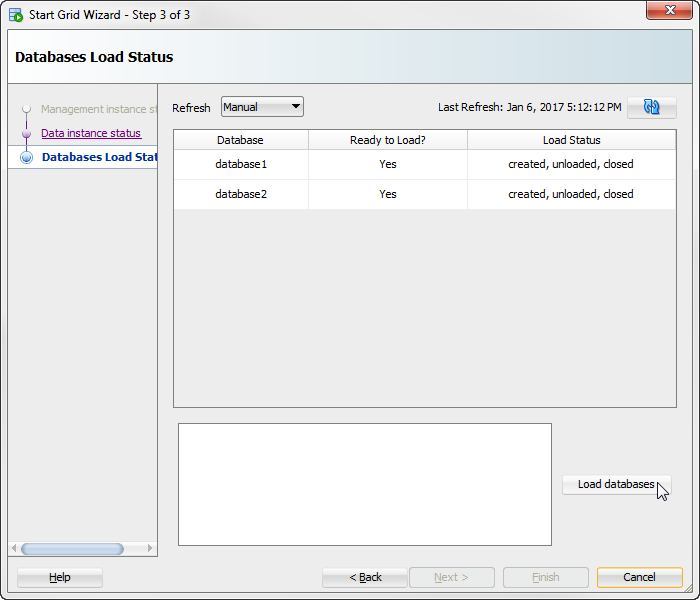Click the Databases Load Status blue marker
Image resolution: width=700 pixels, height=600 pixels.
coord(26,157)
